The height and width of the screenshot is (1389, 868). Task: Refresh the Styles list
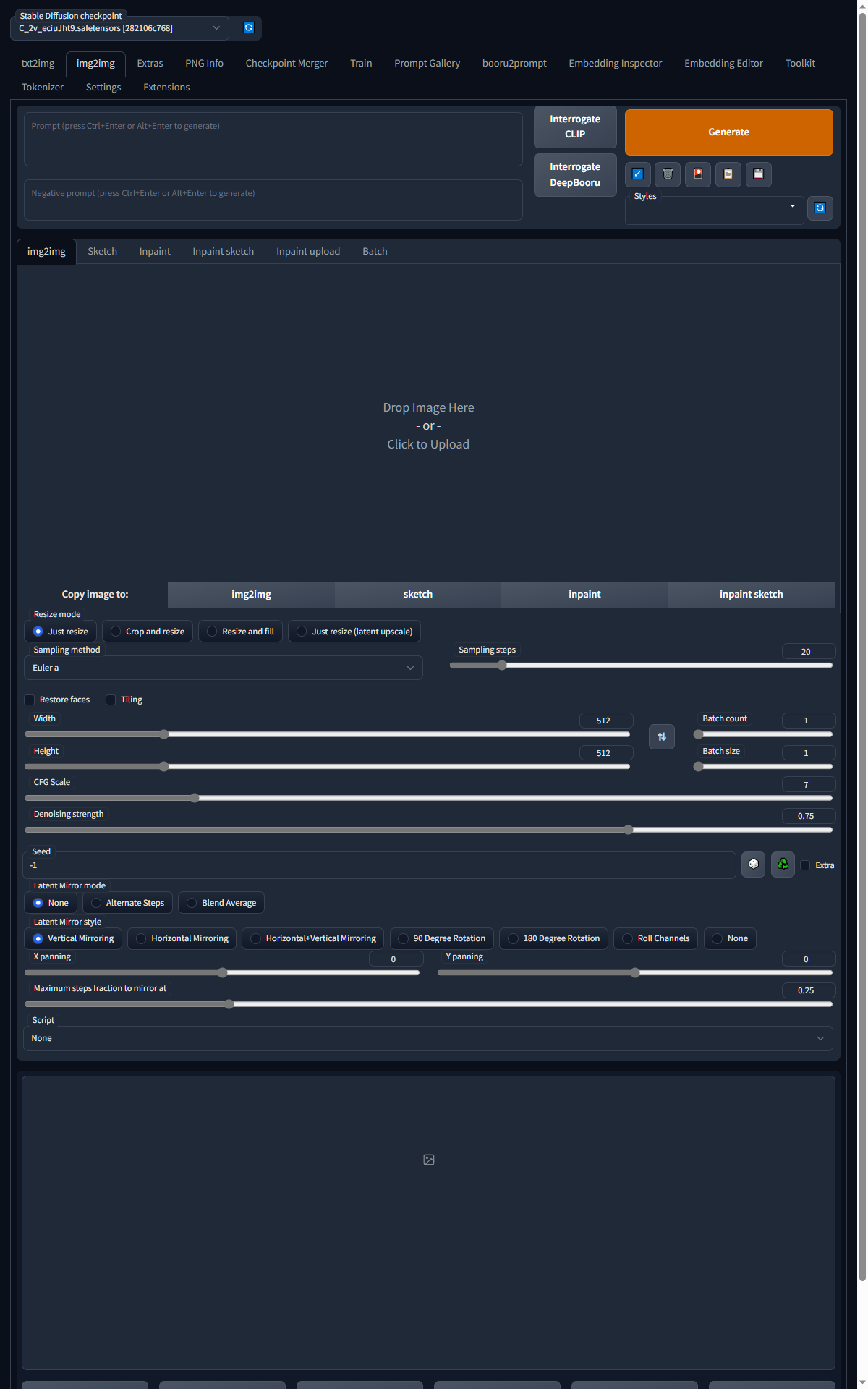tap(820, 208)
